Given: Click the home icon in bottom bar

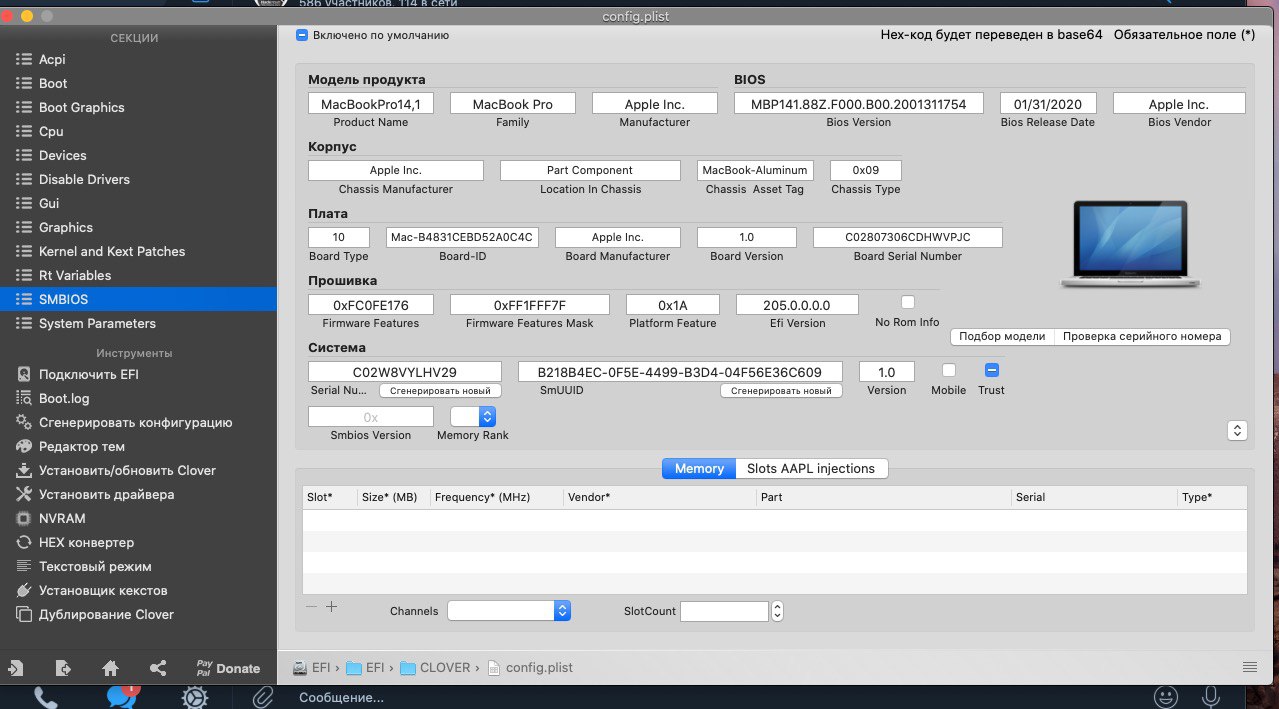Looking at the screenshot, I should 110,668.
